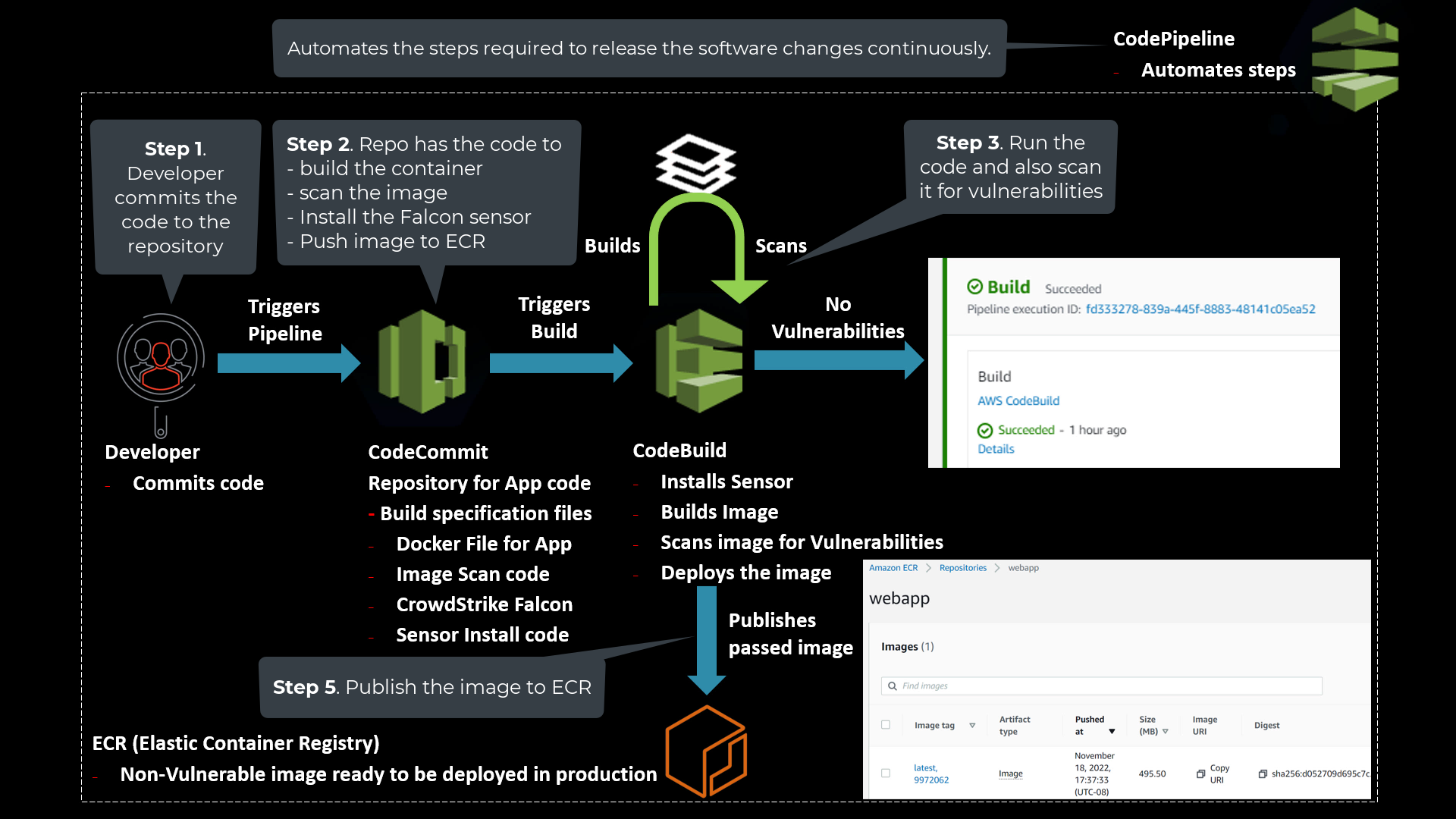Check the select-all checkbox in Images table
The height and width of the screenshot is (819, 1456).
pos(886,725)
